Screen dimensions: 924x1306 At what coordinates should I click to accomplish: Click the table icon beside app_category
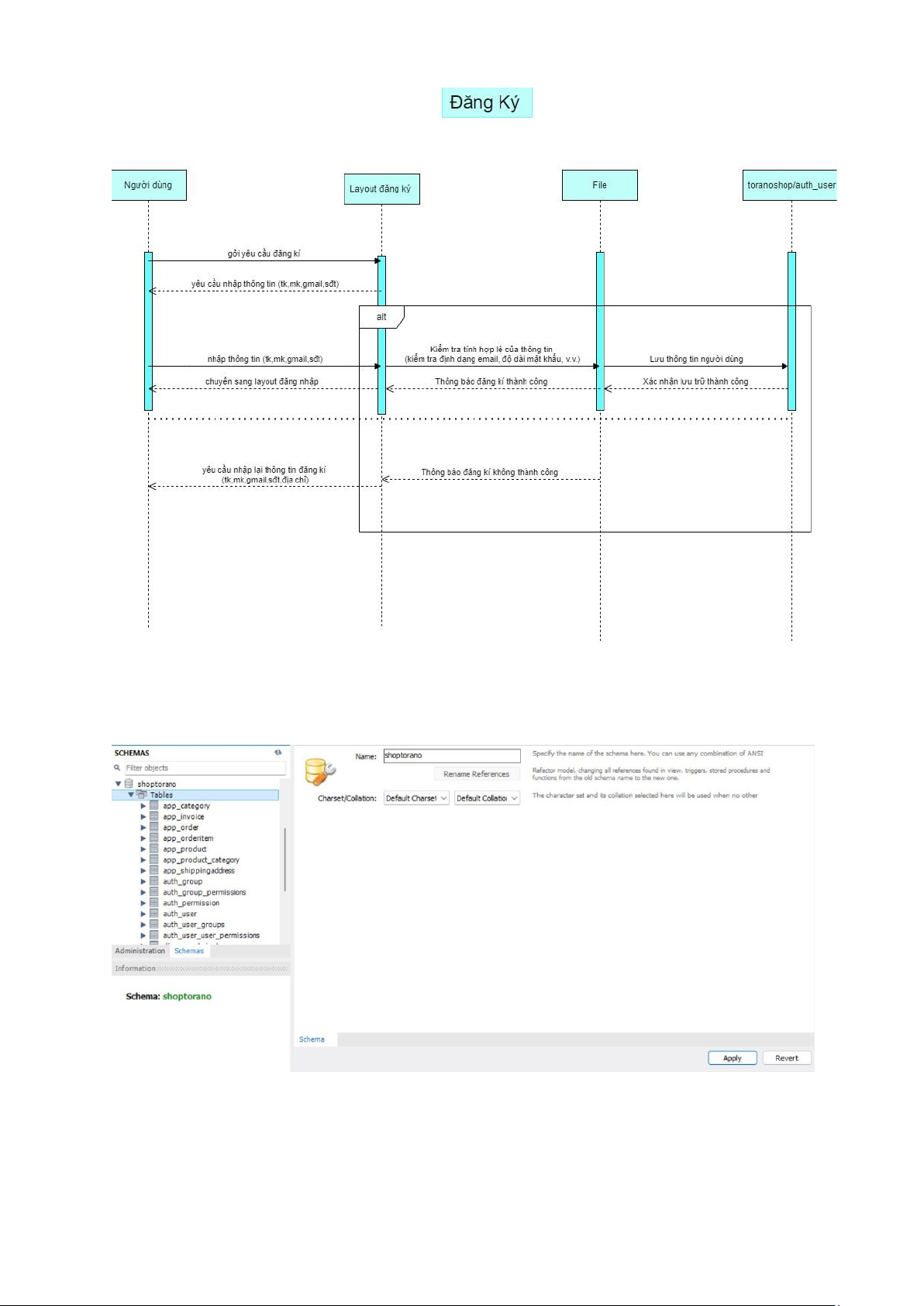154,806
